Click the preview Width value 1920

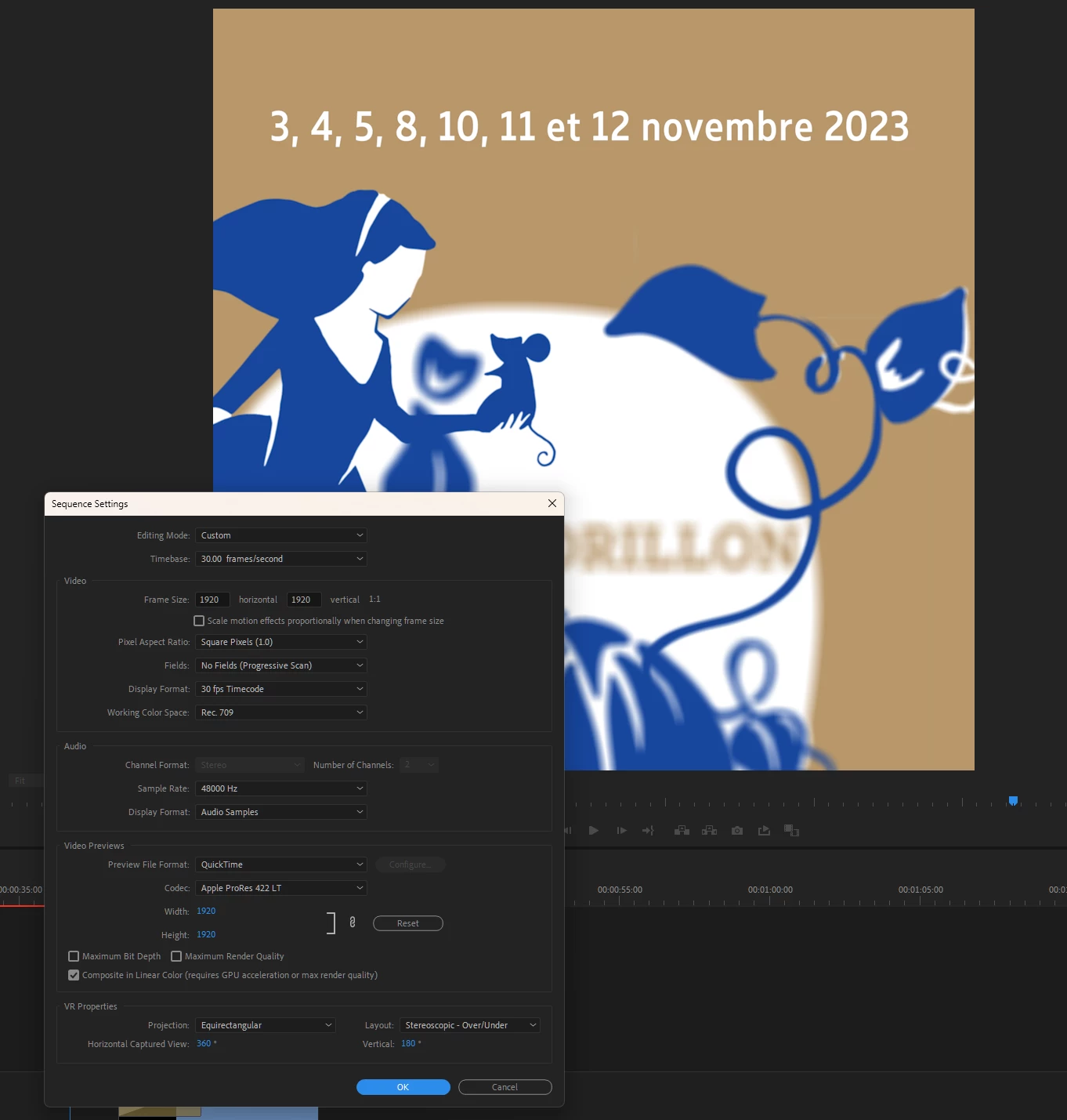click(x=206, y=911)
